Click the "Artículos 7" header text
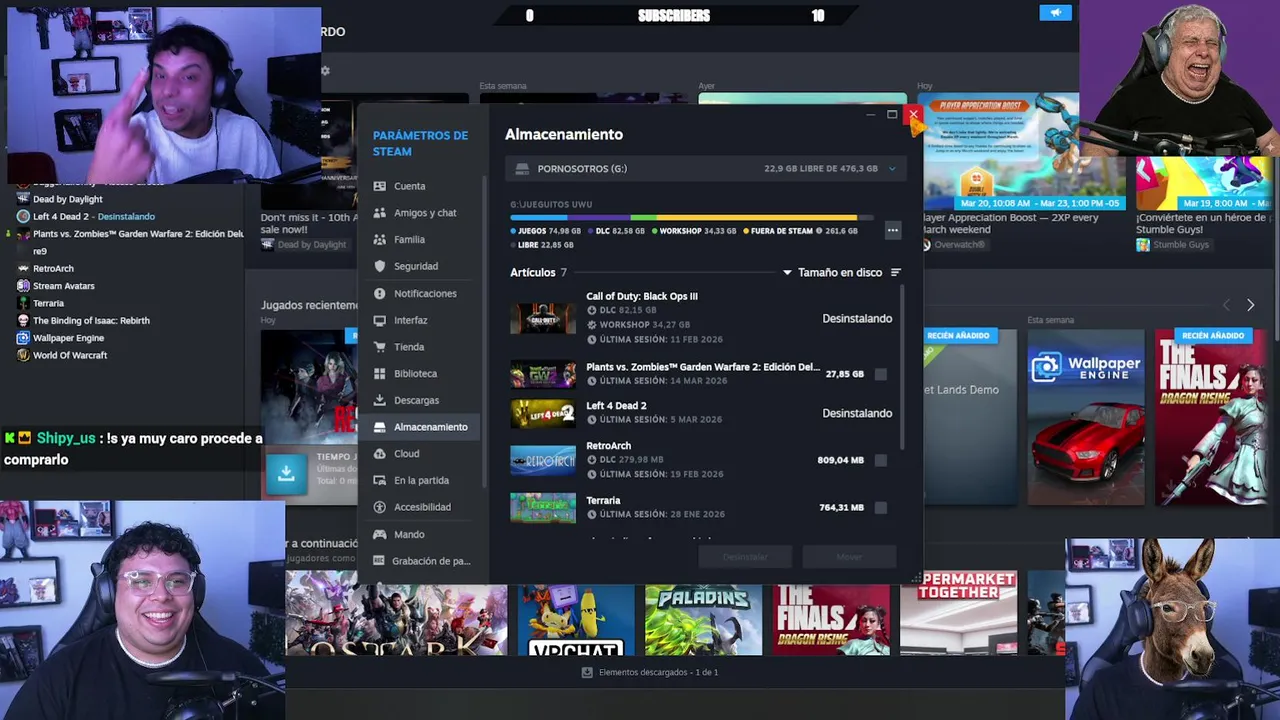 [538, 272]
